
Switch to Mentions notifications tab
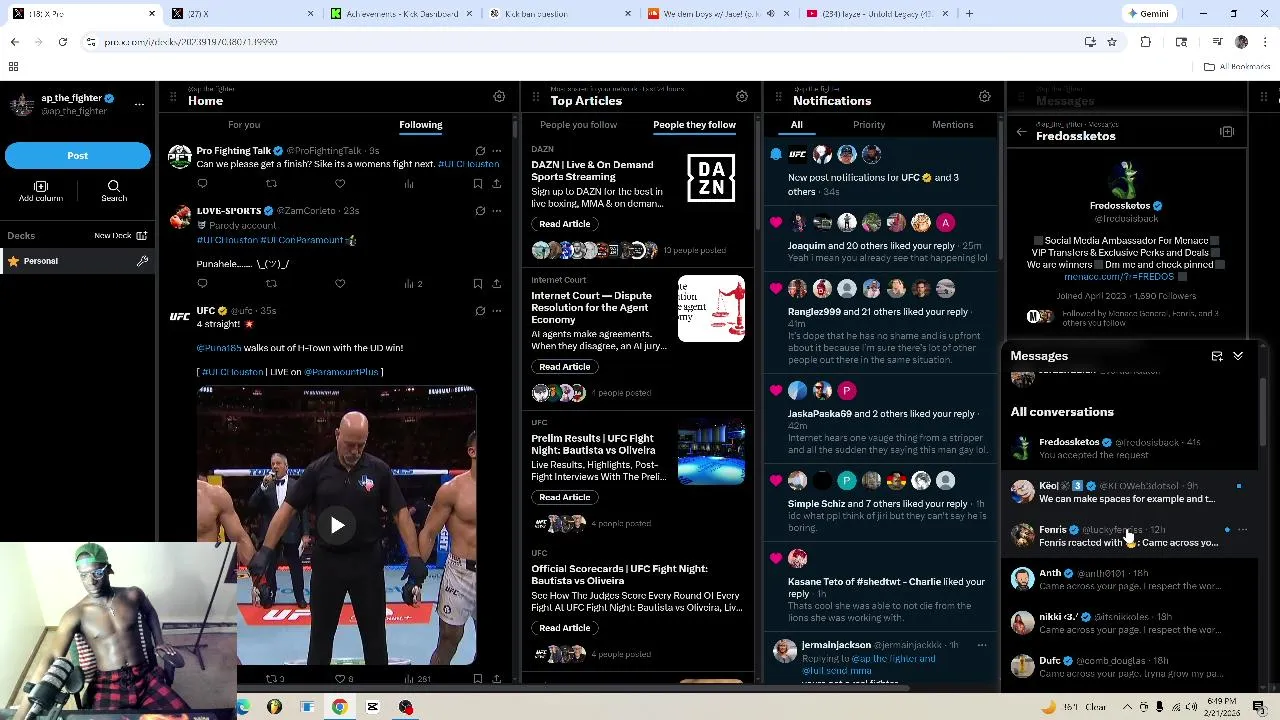(x=953, y=125)
